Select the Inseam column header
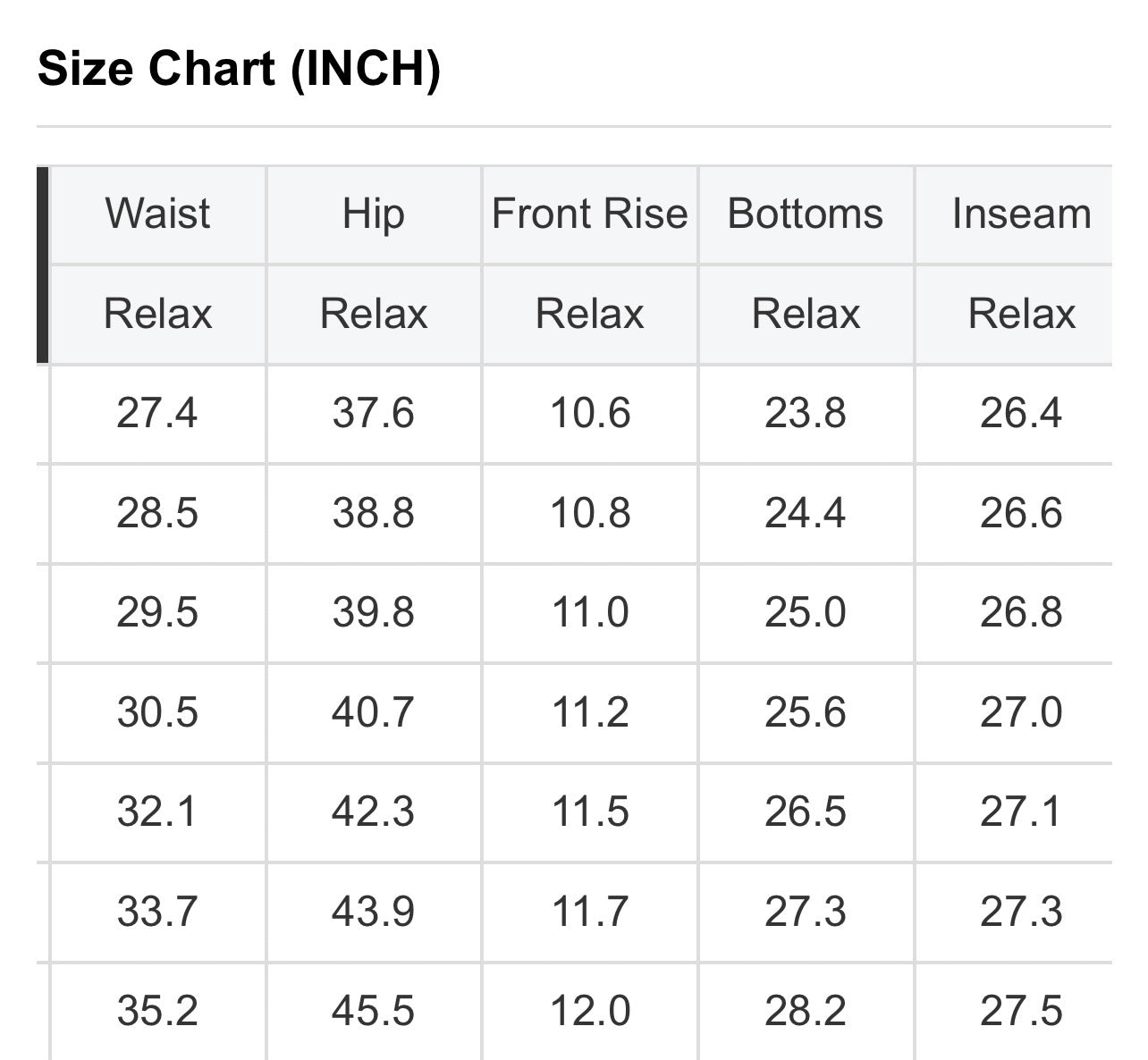This screenshot has height=1060, width=1148. [x=1021, y=215]
